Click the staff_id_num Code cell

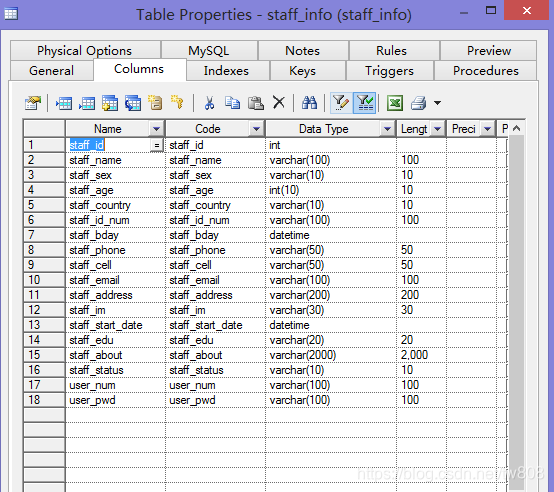[x=215, y=220]
